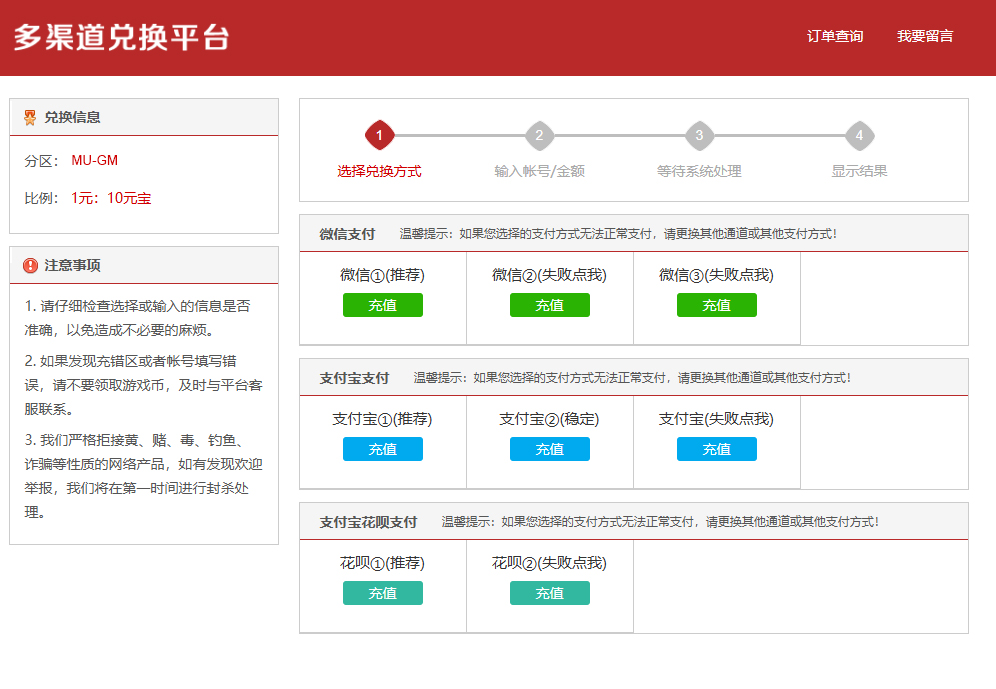Click 充值 under 支付宝(失败点我)

[x=717, y=449]
